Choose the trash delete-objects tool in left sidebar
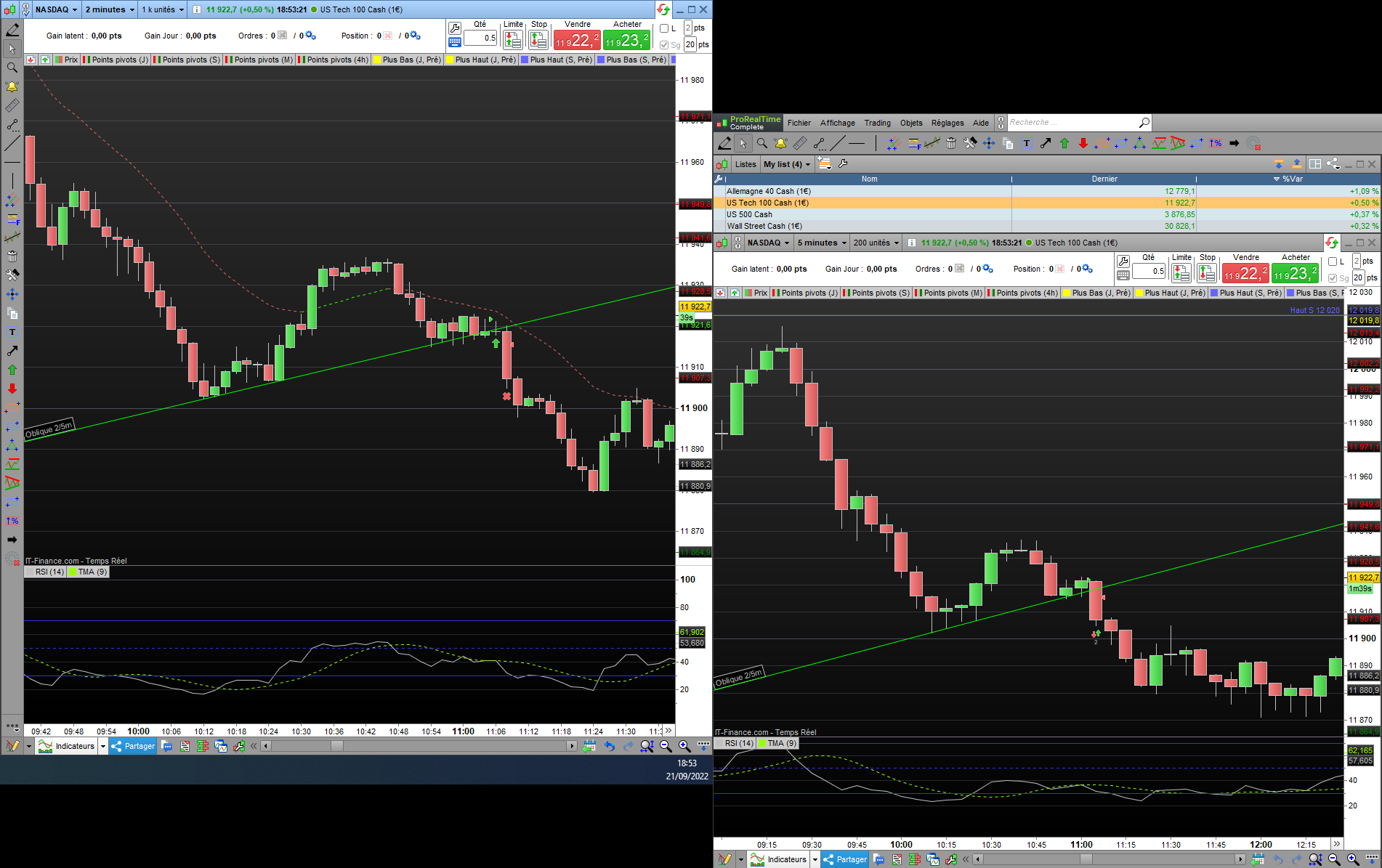Viewport: 1382px width, 868px height. point(12,256)
